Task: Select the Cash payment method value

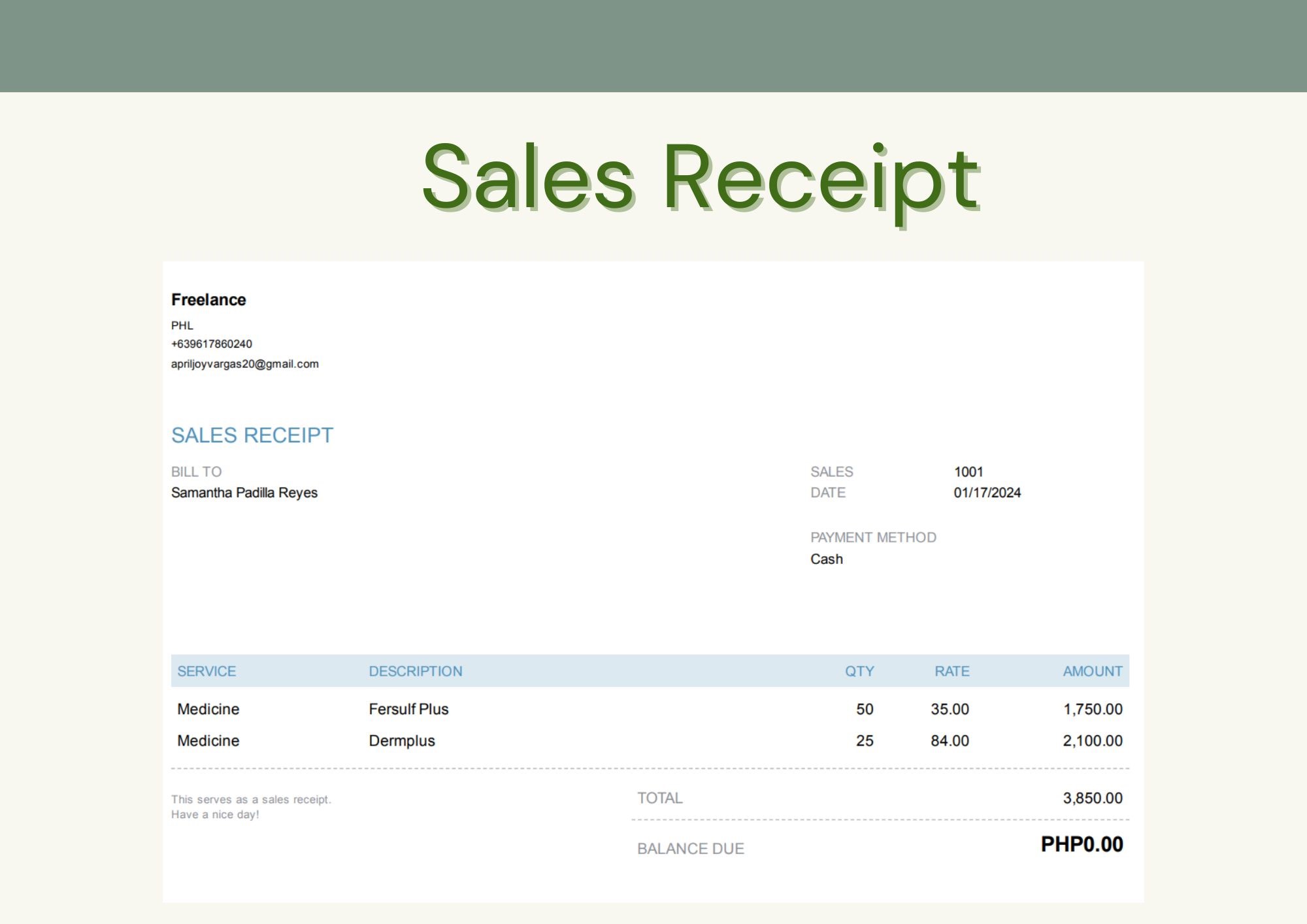Action: click(x=826, y=559)
